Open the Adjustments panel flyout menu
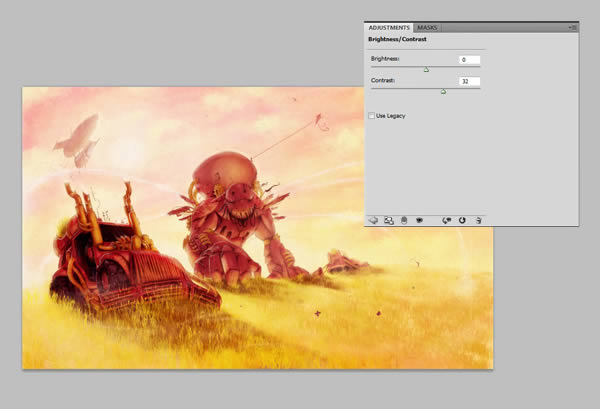The height and width of the screenshot is (409, 600). [573, 28]
